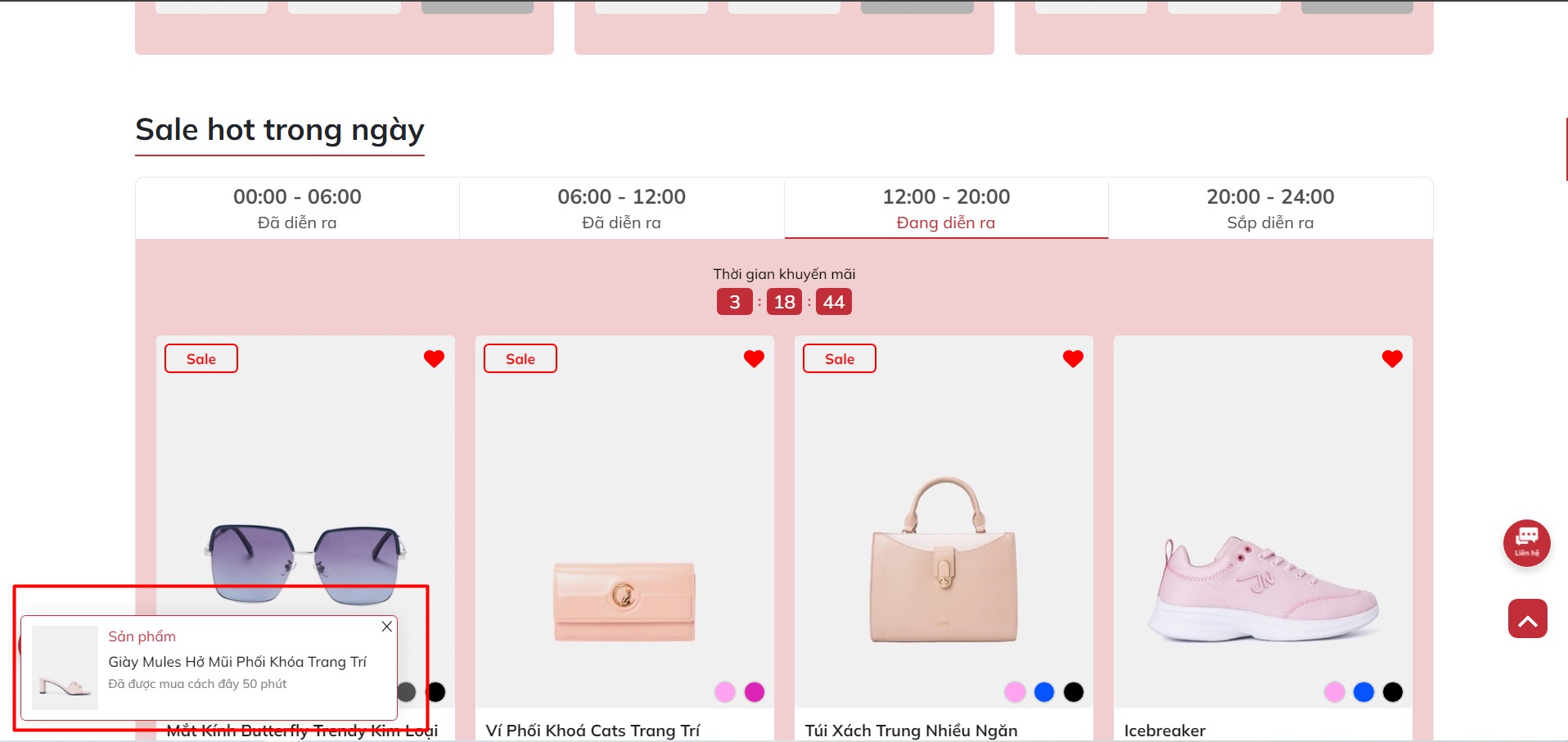Click the Giày Mules shoe thumbnail in popup
The width and height of the screenshot is (1568, 742).
(x=65, y=668)
